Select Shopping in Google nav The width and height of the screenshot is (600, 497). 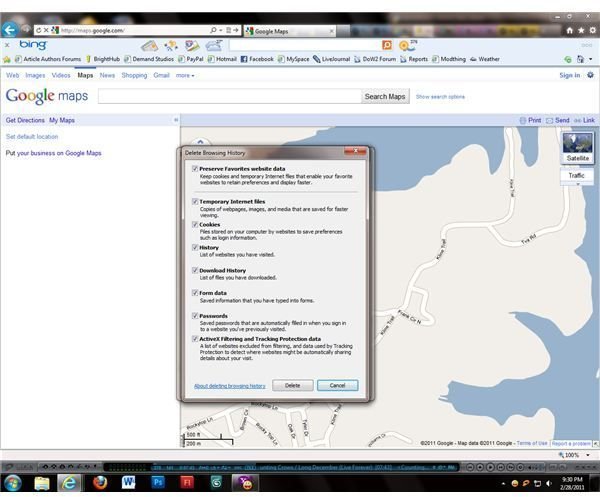(134, 75)
